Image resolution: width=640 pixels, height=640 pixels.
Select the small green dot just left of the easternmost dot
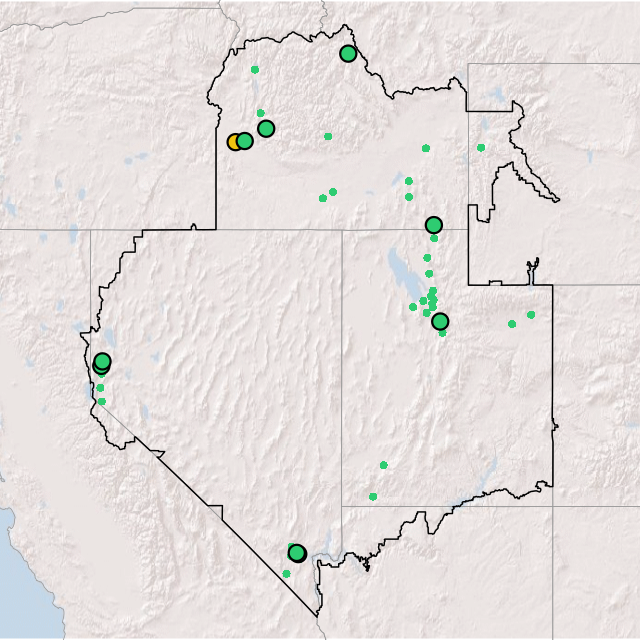[512, 324]
